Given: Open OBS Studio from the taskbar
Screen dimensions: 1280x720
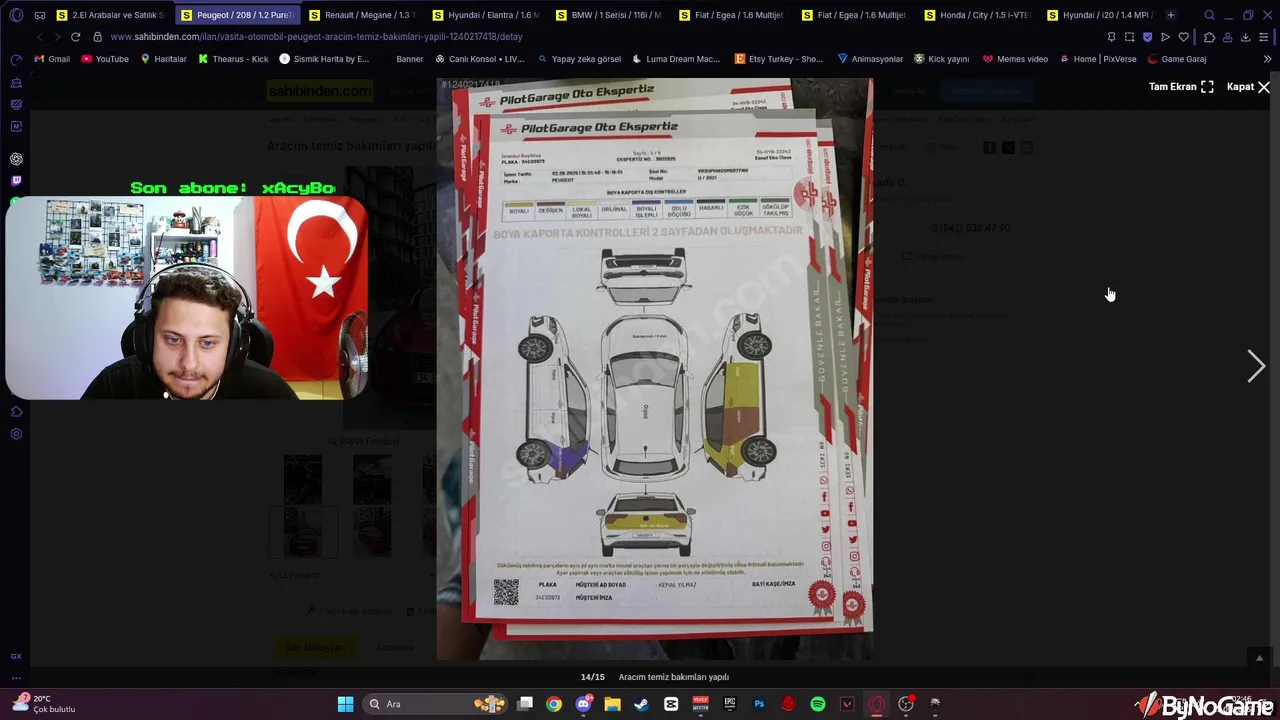Looking at the screenshot, I should [x=906, y=704].
